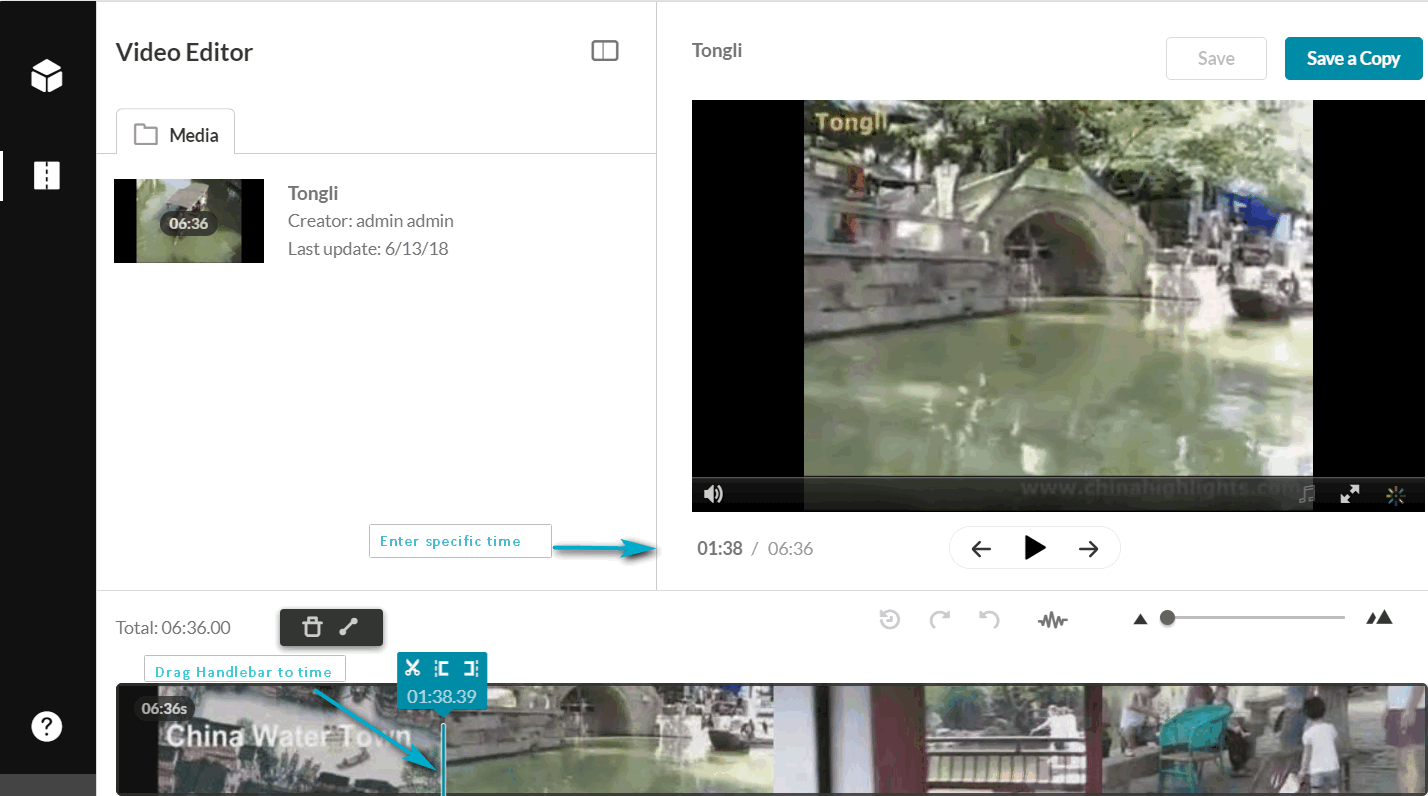Set the in point at the playhead
Screen dimensions: 1428x796
point(441,668)
